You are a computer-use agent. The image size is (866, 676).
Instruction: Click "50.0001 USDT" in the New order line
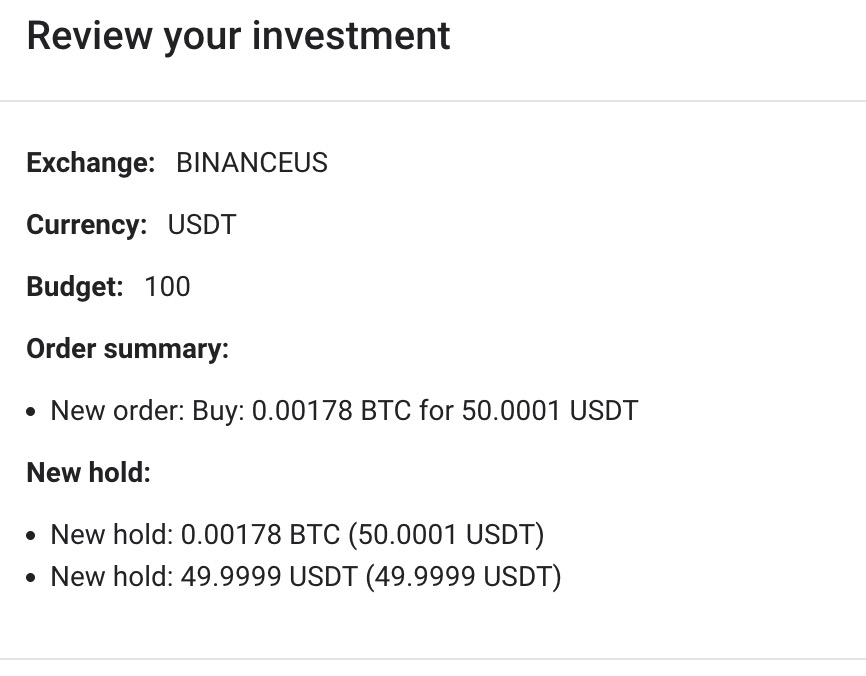(x=549, y=411)
